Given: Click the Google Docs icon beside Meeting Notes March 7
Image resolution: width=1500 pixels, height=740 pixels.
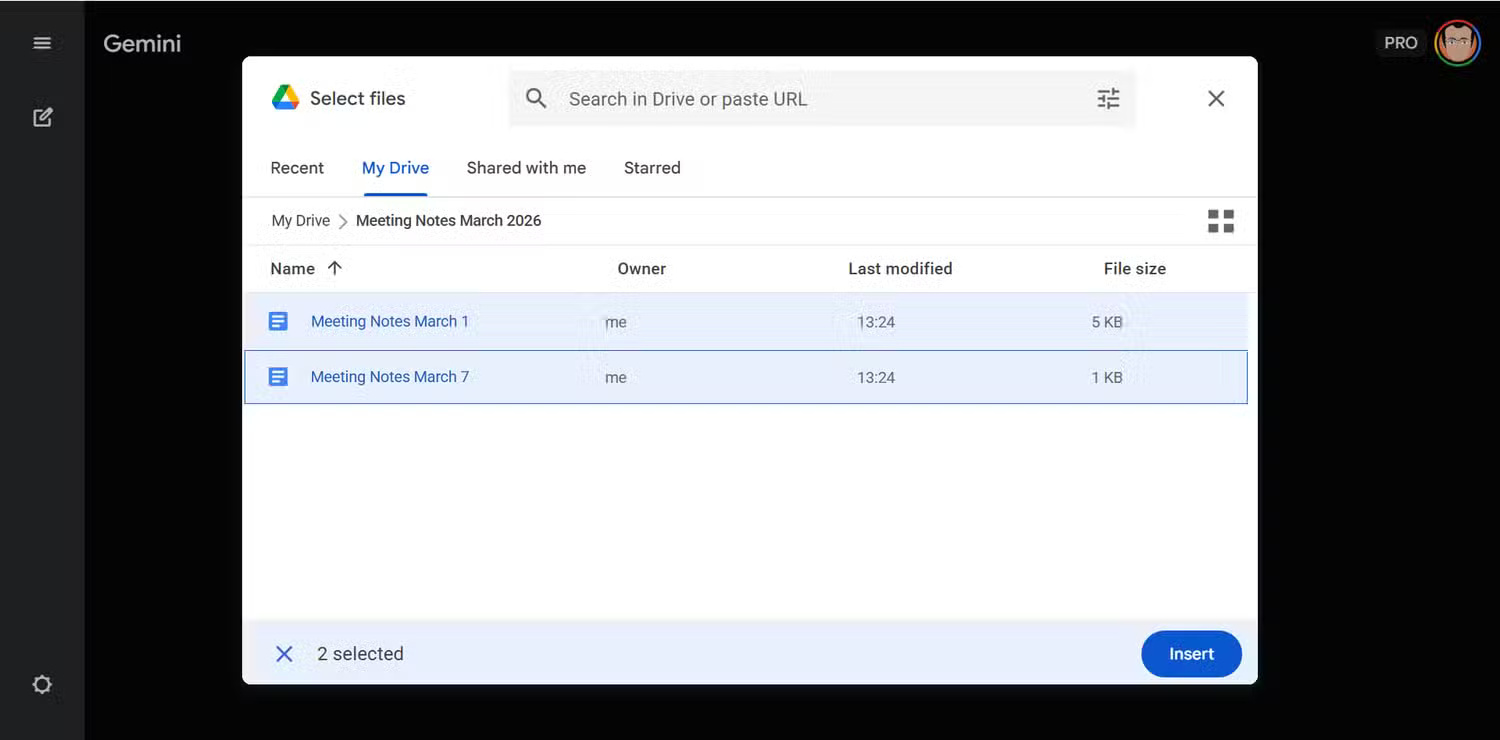Looking at the screenshot, I should (x=277, y=376).
